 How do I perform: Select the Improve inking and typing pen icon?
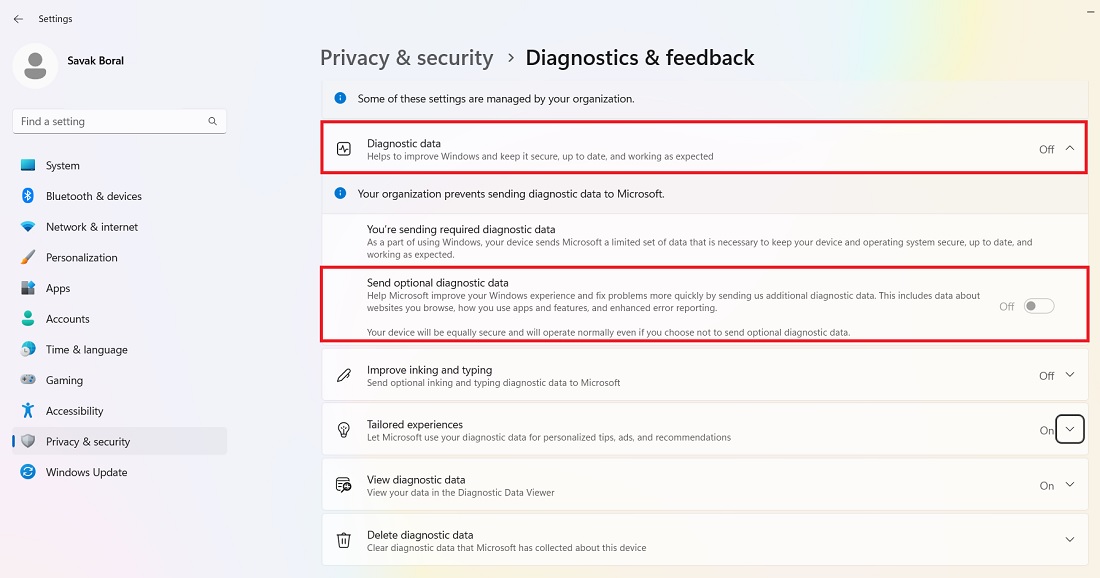click(x=344, y=374)
